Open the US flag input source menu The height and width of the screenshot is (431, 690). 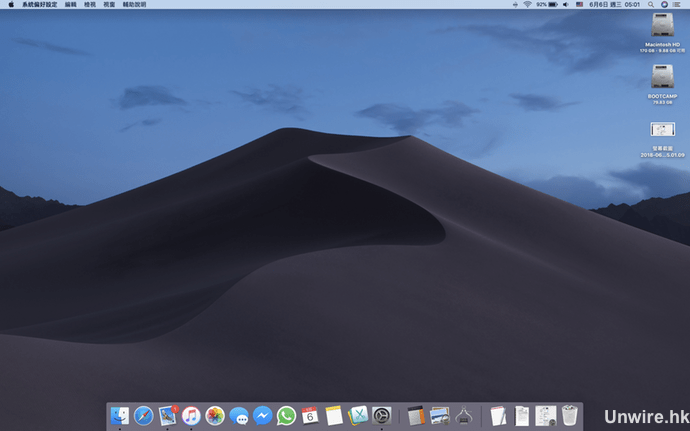tap(580, 4)
